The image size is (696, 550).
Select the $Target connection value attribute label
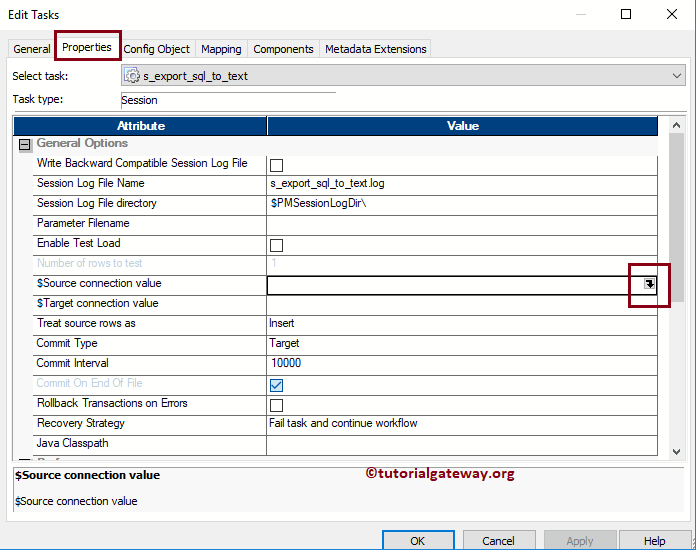tap(98, 303)
